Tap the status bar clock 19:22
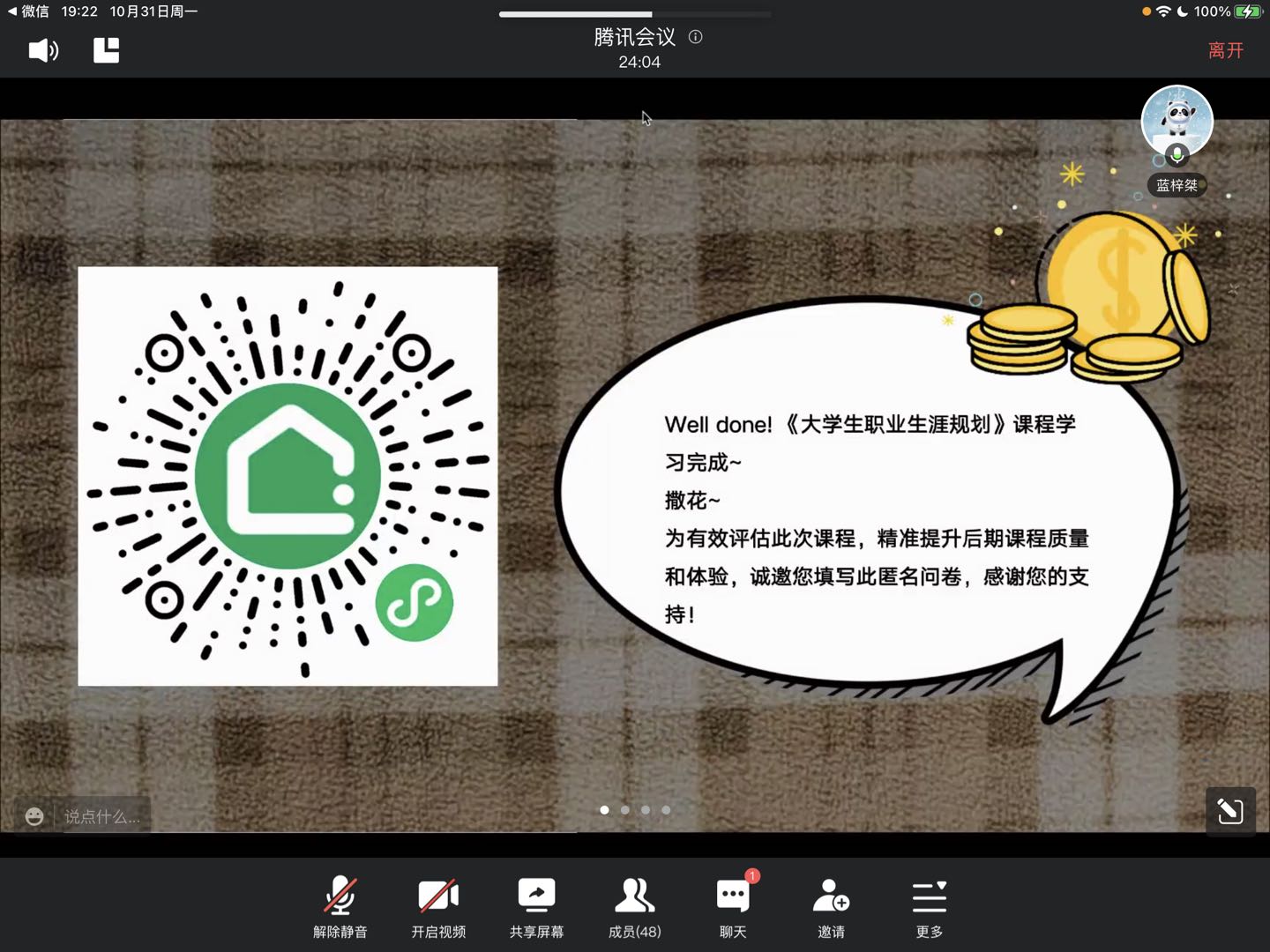 (x=79, y=11)
